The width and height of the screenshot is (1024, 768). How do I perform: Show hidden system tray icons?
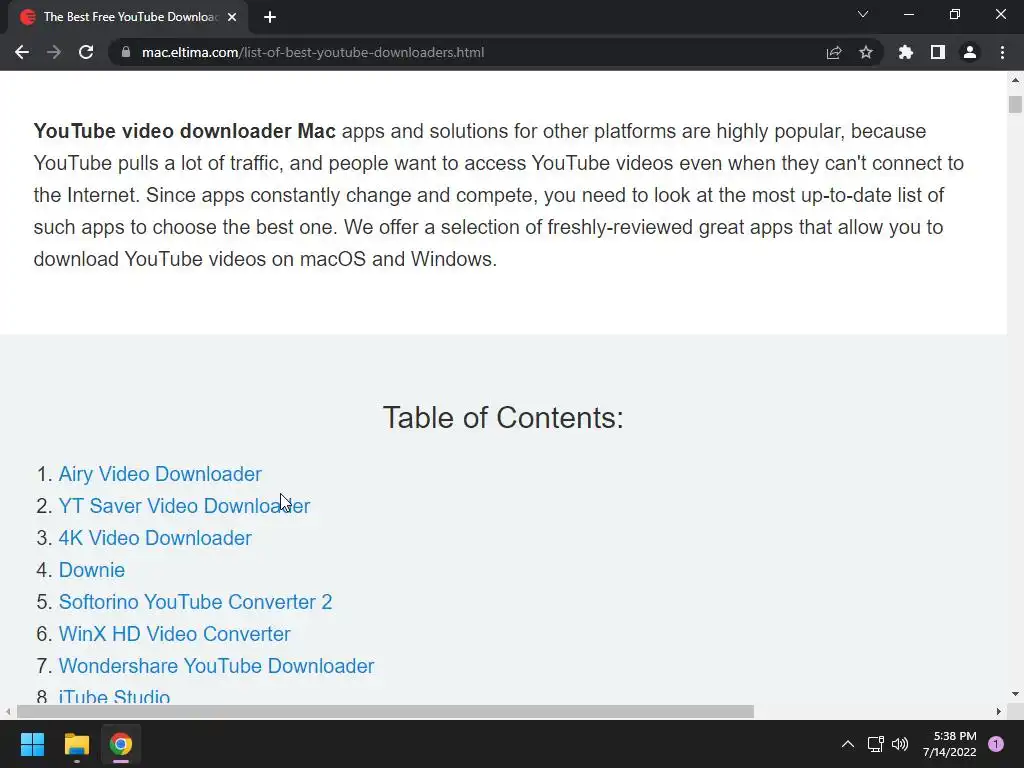click(848, 744)
